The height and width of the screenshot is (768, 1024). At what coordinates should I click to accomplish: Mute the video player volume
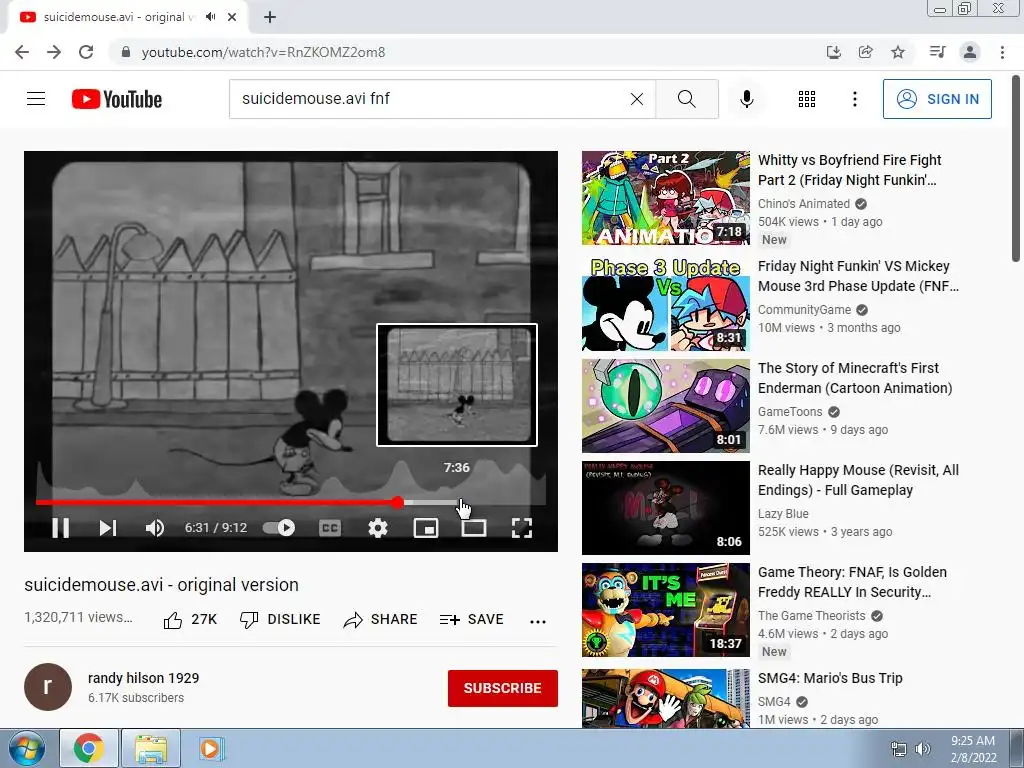(155, 528)
